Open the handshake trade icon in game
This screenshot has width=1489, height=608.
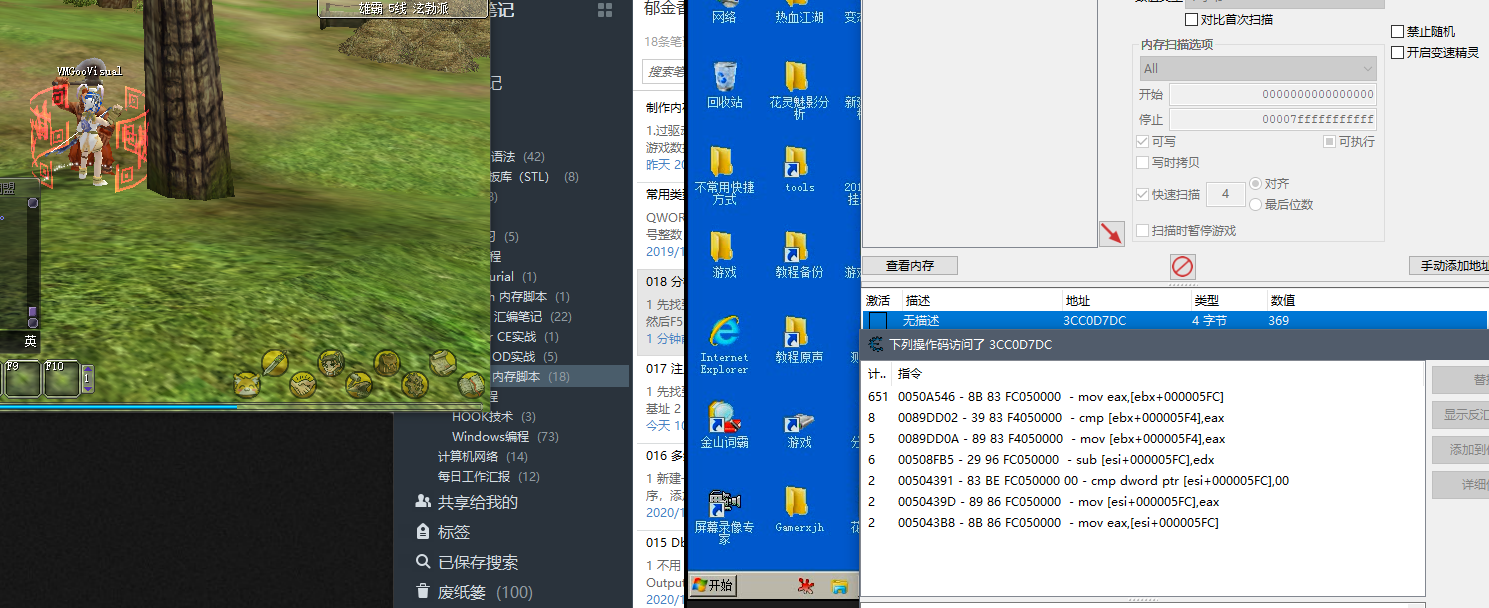coord(303,384)
